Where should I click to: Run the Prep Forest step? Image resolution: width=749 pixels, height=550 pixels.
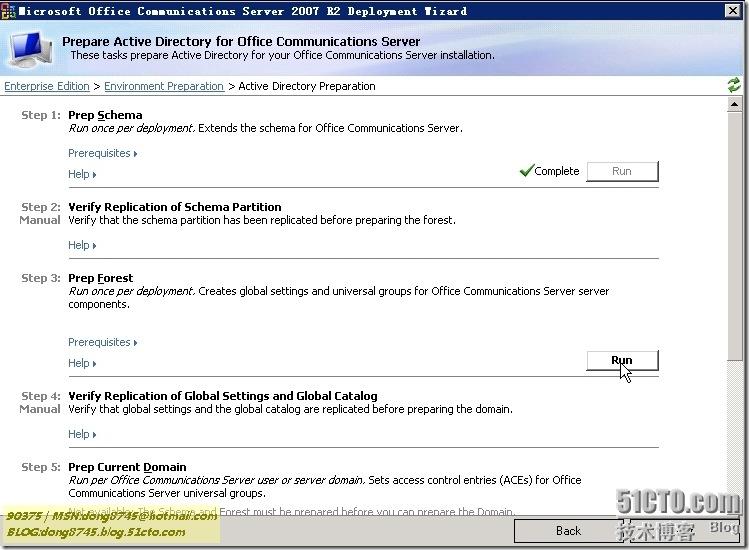pos(622,360)
